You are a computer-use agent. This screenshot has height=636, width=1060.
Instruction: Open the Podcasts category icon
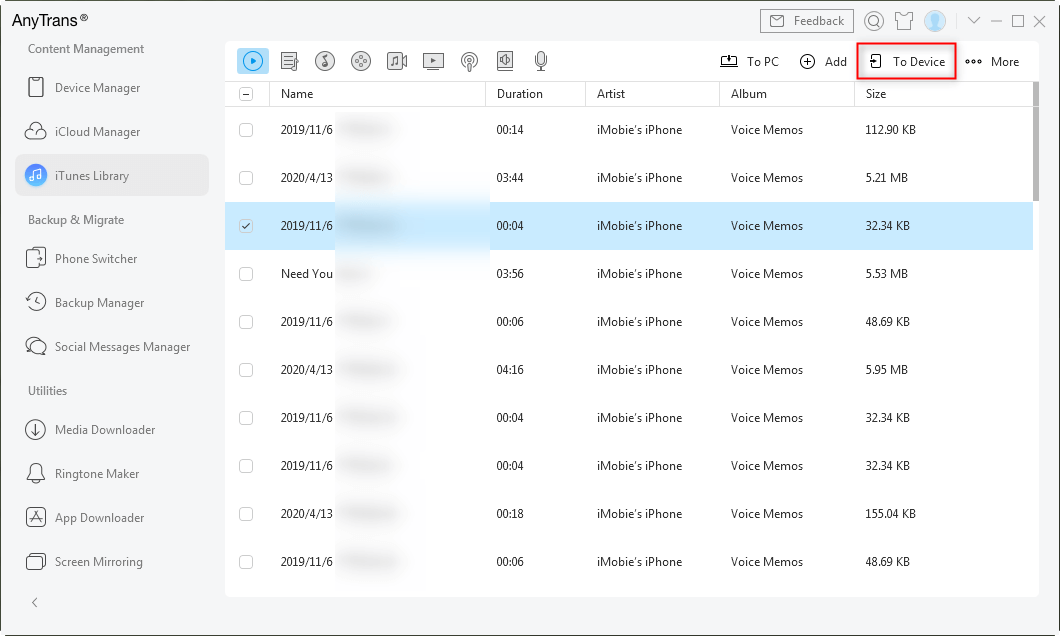click(x=469, y=62)
